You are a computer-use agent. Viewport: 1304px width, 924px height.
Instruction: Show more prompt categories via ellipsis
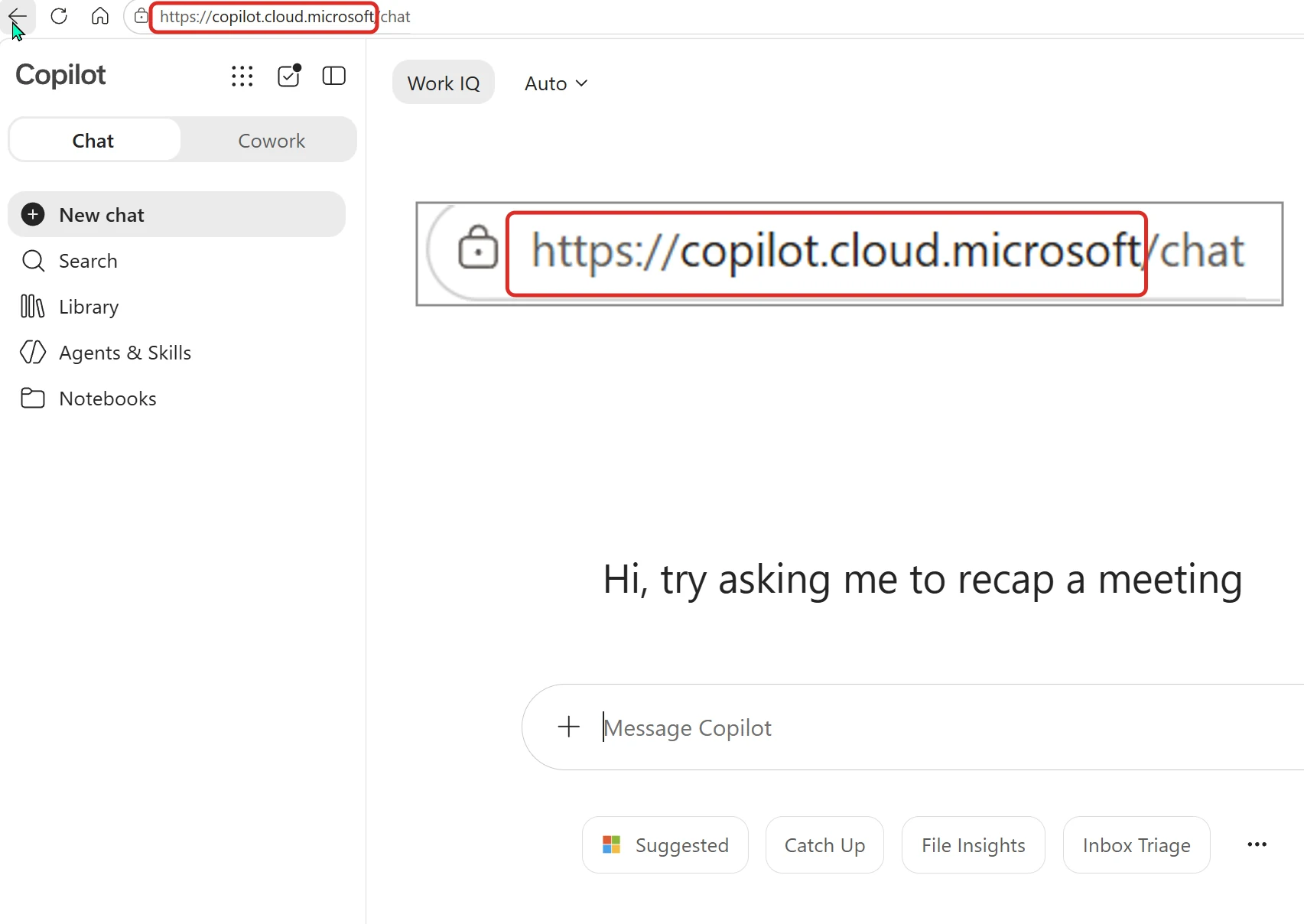click(1257, 844)
